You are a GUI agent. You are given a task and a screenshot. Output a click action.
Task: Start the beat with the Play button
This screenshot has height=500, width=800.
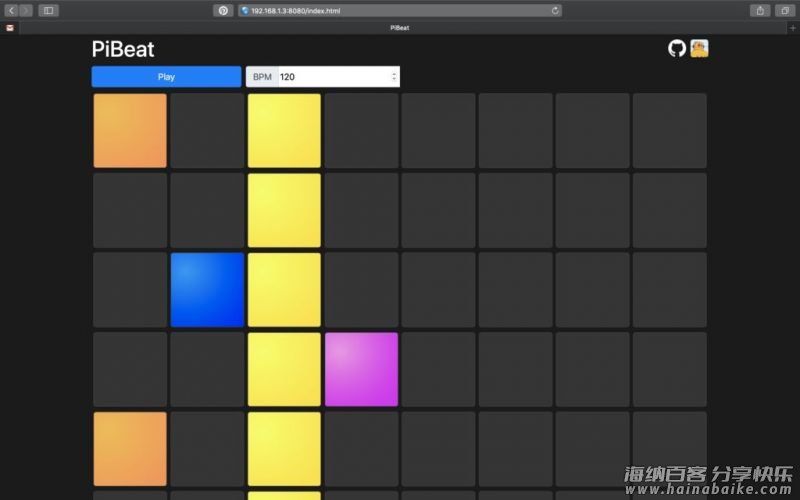click(166, 77)
